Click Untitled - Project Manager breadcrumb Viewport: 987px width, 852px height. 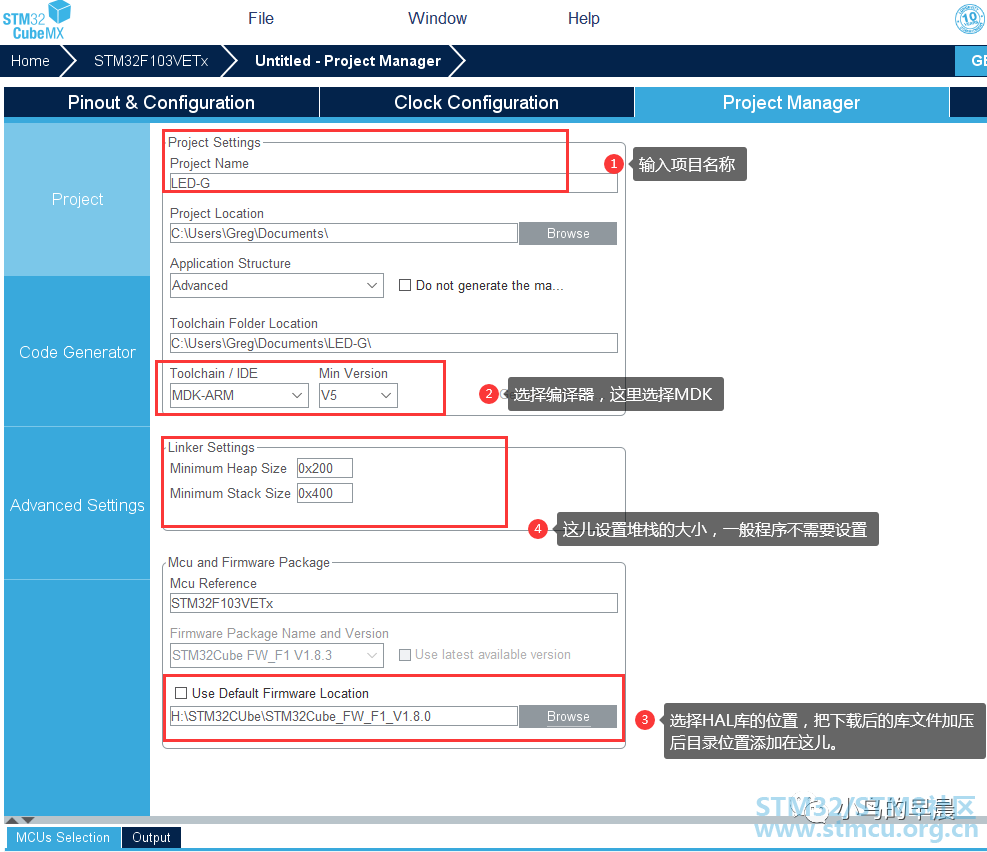point(347,61)
